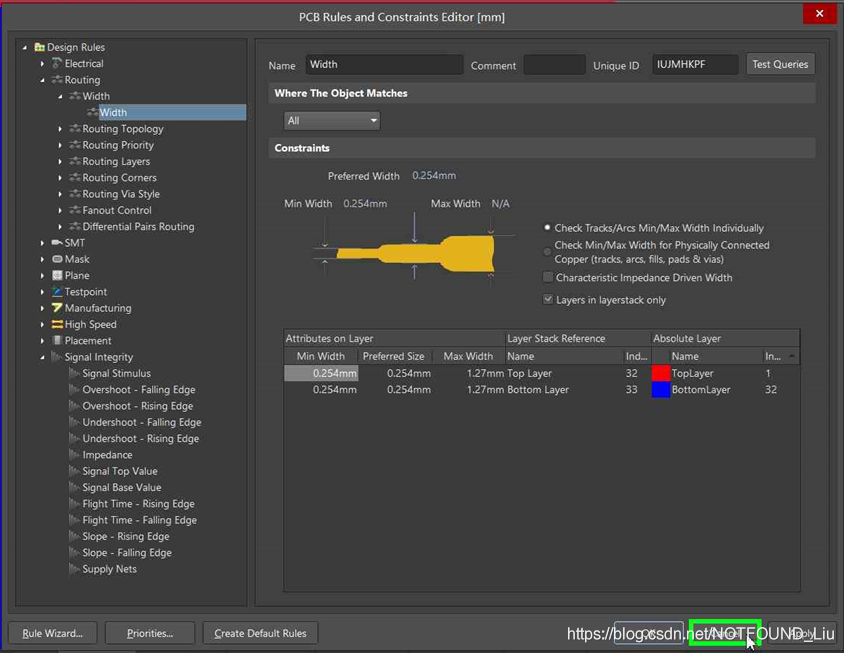Click Bottom Layer Max Width 1.27mm cell
The height and width of the screenshot is (653, 844).
point(470,390)
